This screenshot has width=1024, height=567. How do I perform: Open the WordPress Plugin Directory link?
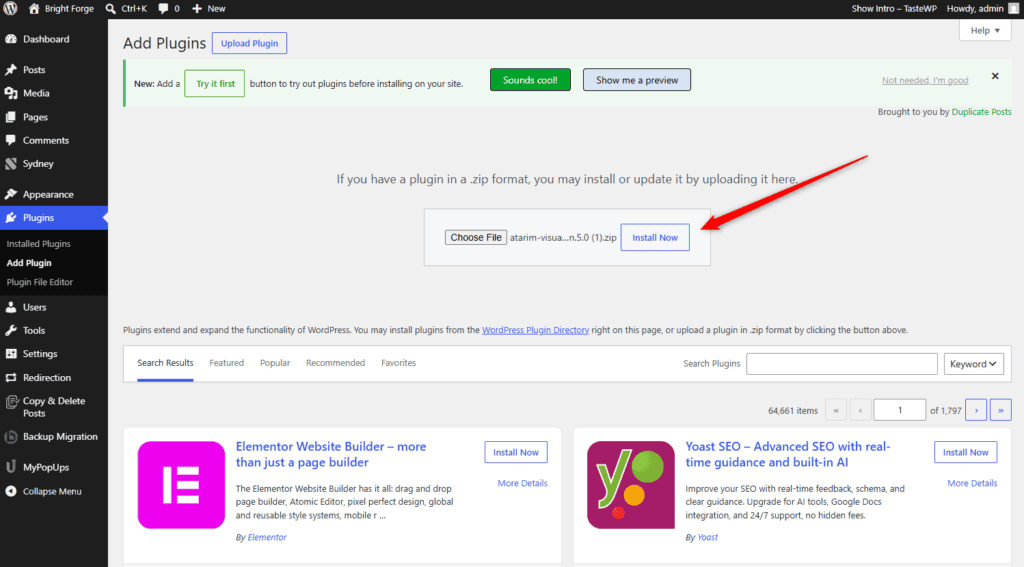pos(536,330)
